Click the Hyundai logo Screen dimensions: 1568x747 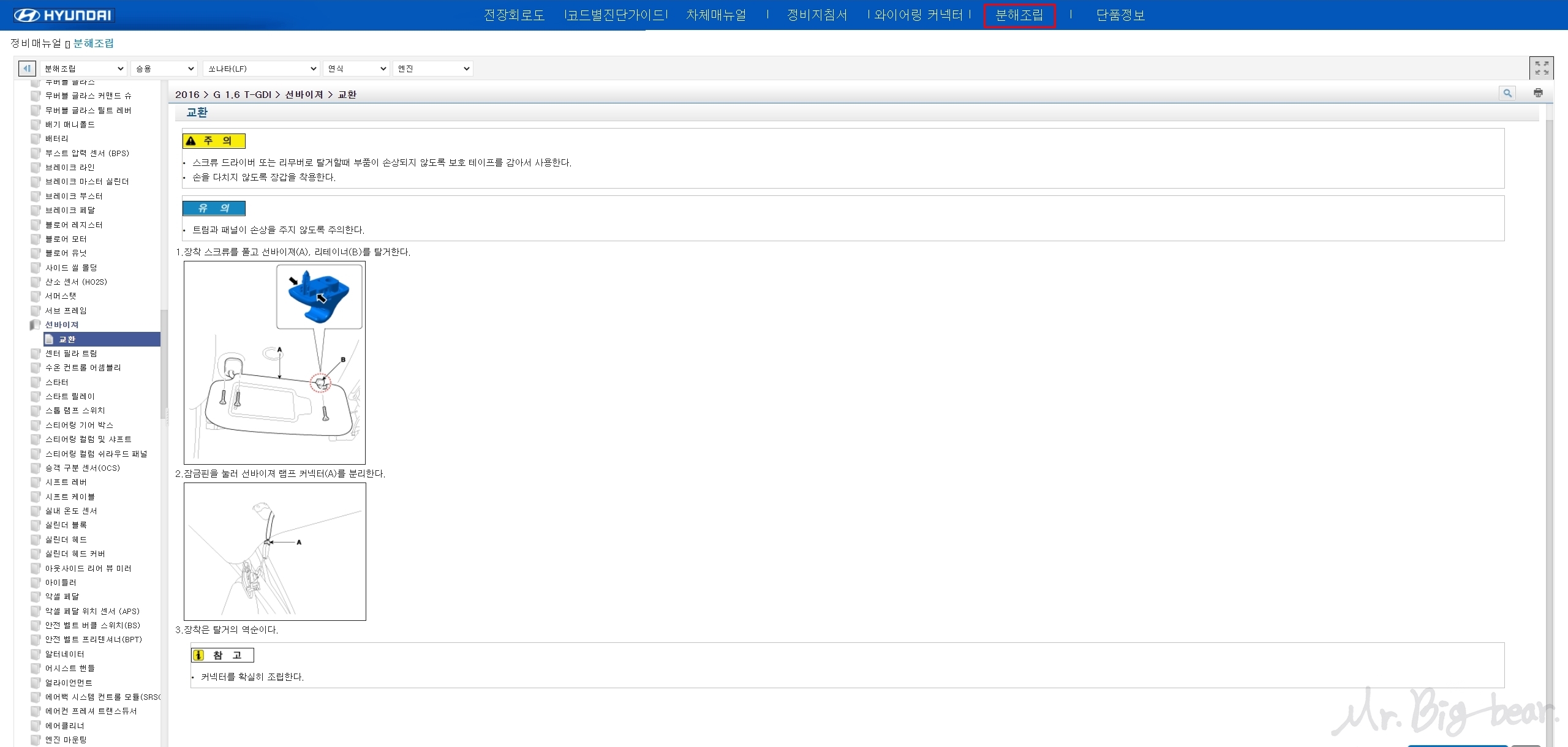[63, 15]
